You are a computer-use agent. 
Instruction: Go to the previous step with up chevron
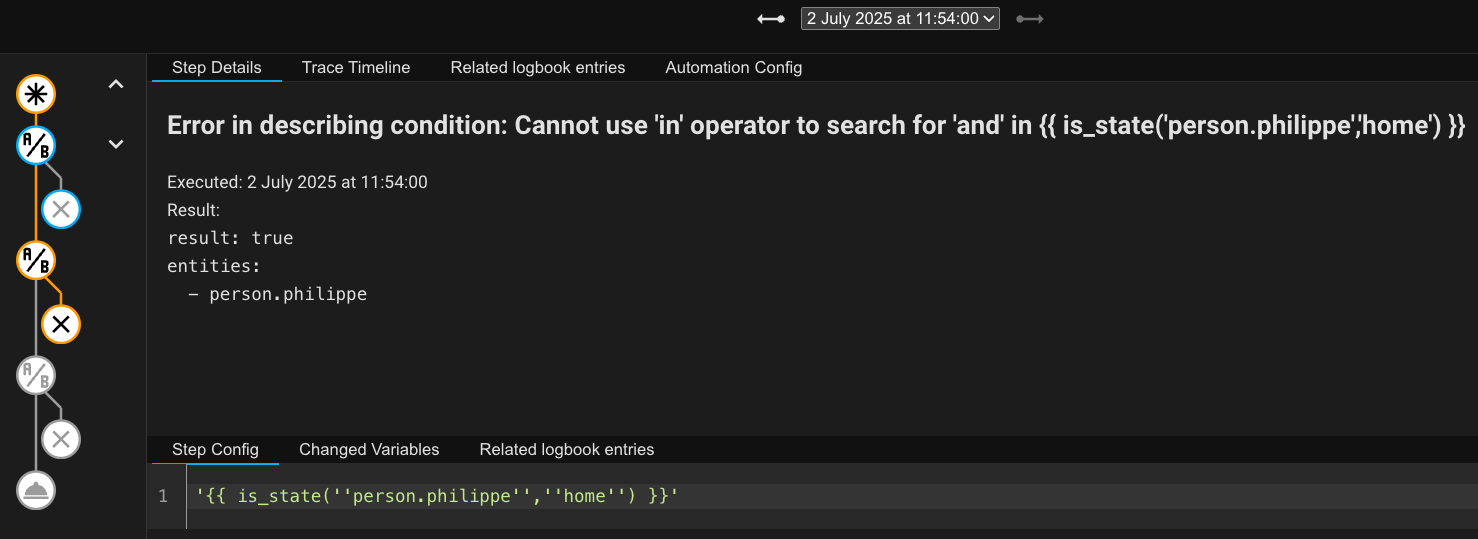coord(116,85)
